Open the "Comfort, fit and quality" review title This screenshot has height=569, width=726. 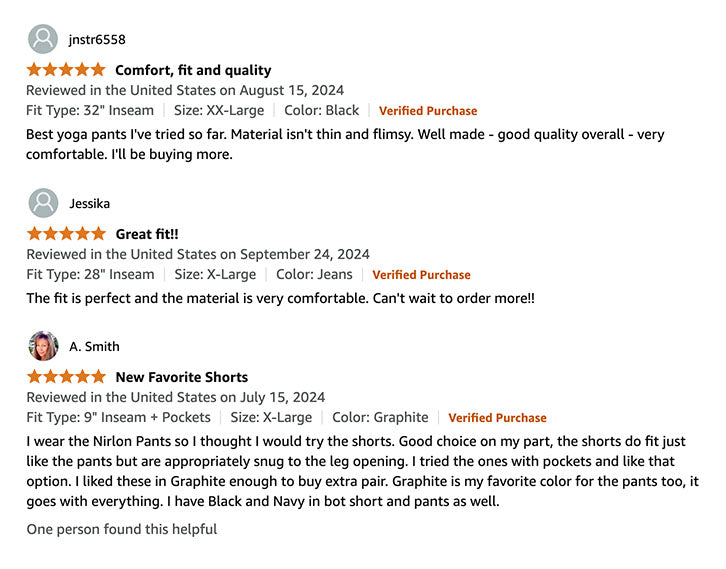click(x=193, y=70)
